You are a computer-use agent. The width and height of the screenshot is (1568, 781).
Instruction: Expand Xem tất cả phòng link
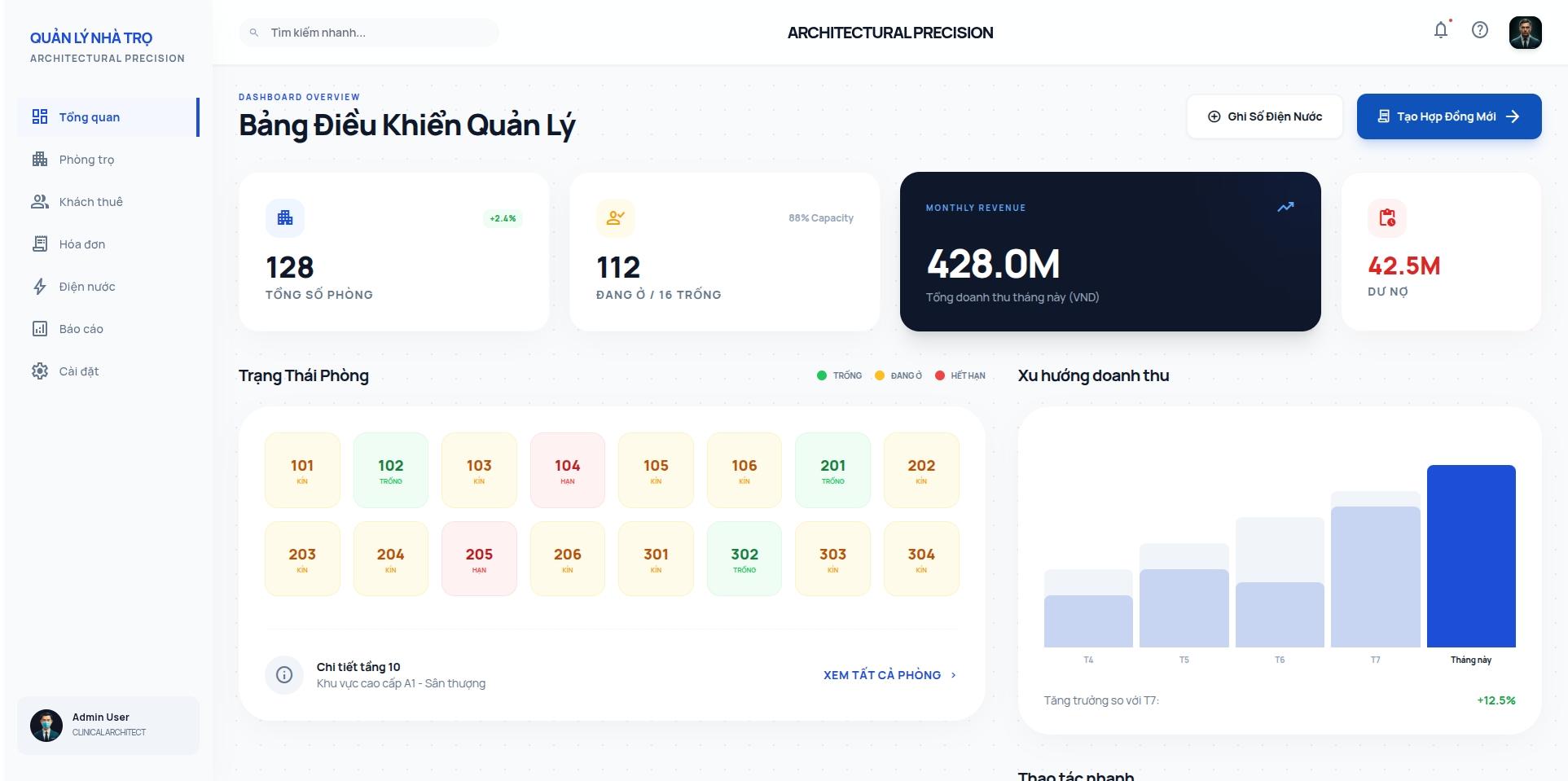pyautogui.click(x=889, y=675)
